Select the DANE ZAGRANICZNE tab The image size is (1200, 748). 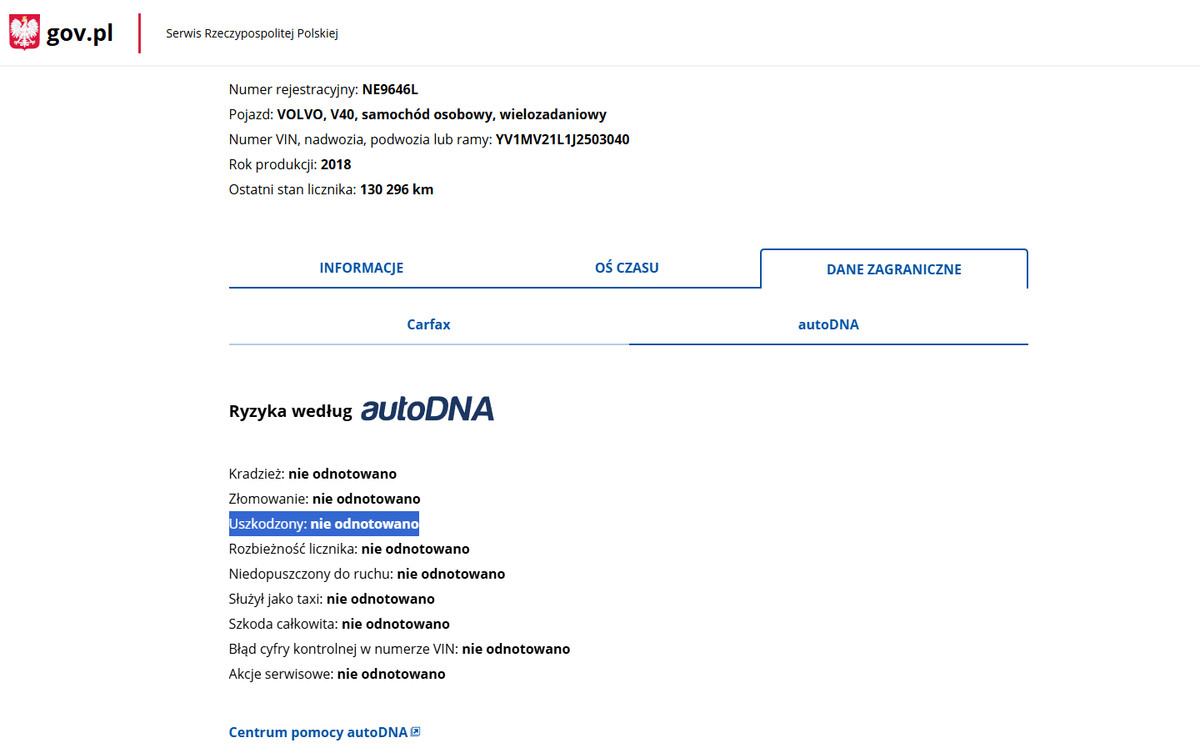click(893, 269)
